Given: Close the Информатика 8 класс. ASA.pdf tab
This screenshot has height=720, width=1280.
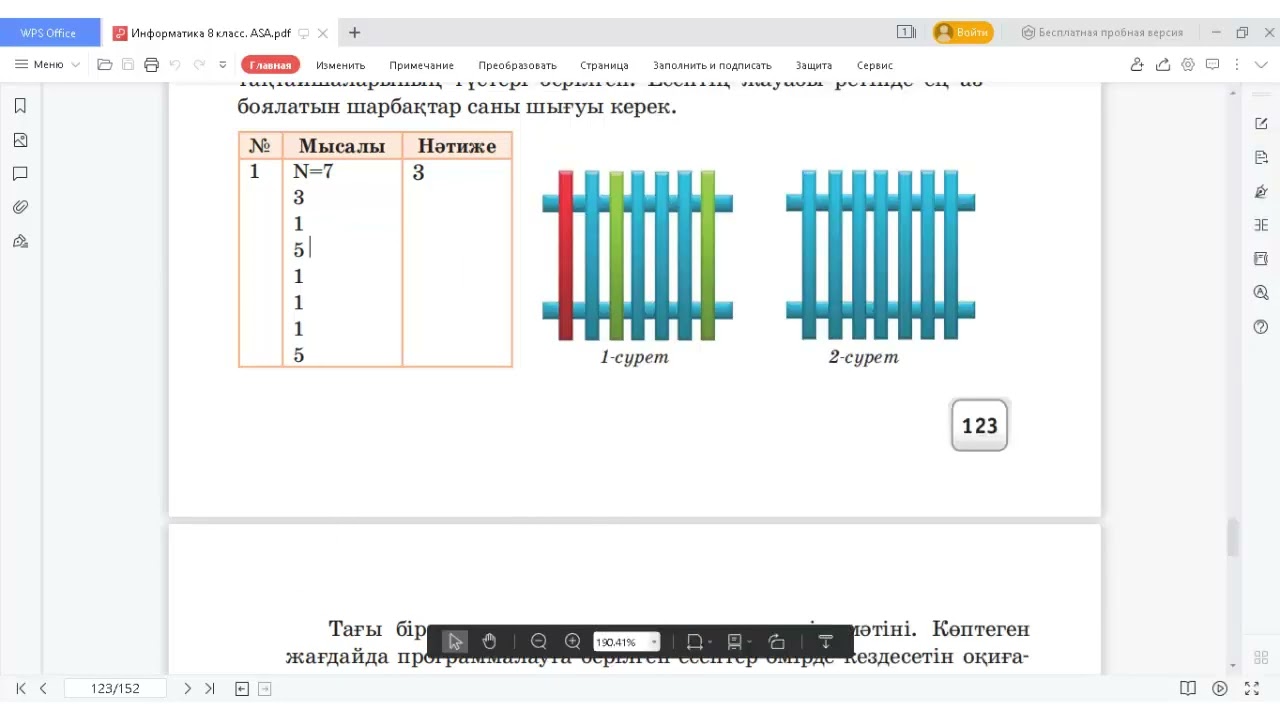Looking at the screenshot, I should tap(323, 33).
